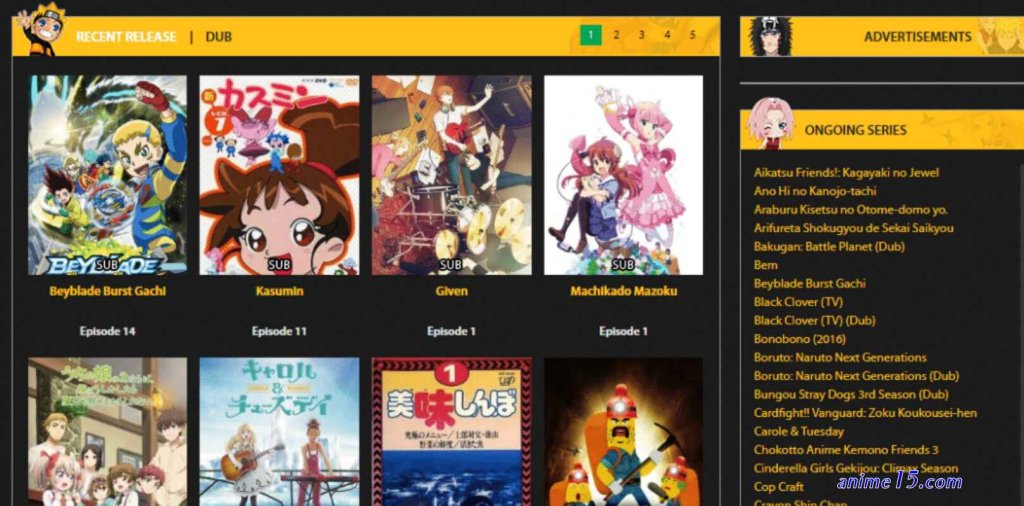The image size is (1024, 506).
Task: Open the Carole & Tuesday guitar poster thumbnail
Action: [x=280, y=432]
